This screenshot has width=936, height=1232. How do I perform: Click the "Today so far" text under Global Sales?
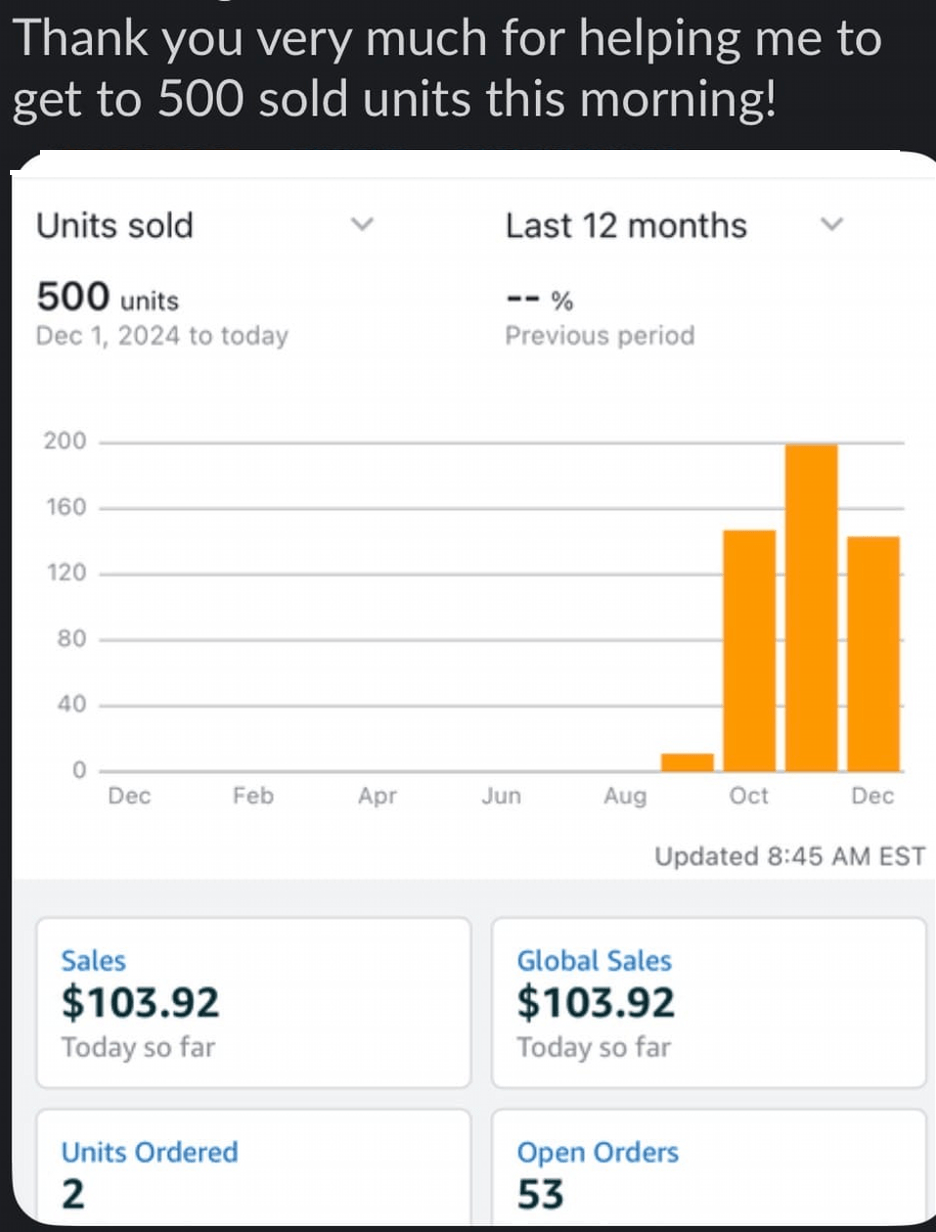coord(594,1048)
